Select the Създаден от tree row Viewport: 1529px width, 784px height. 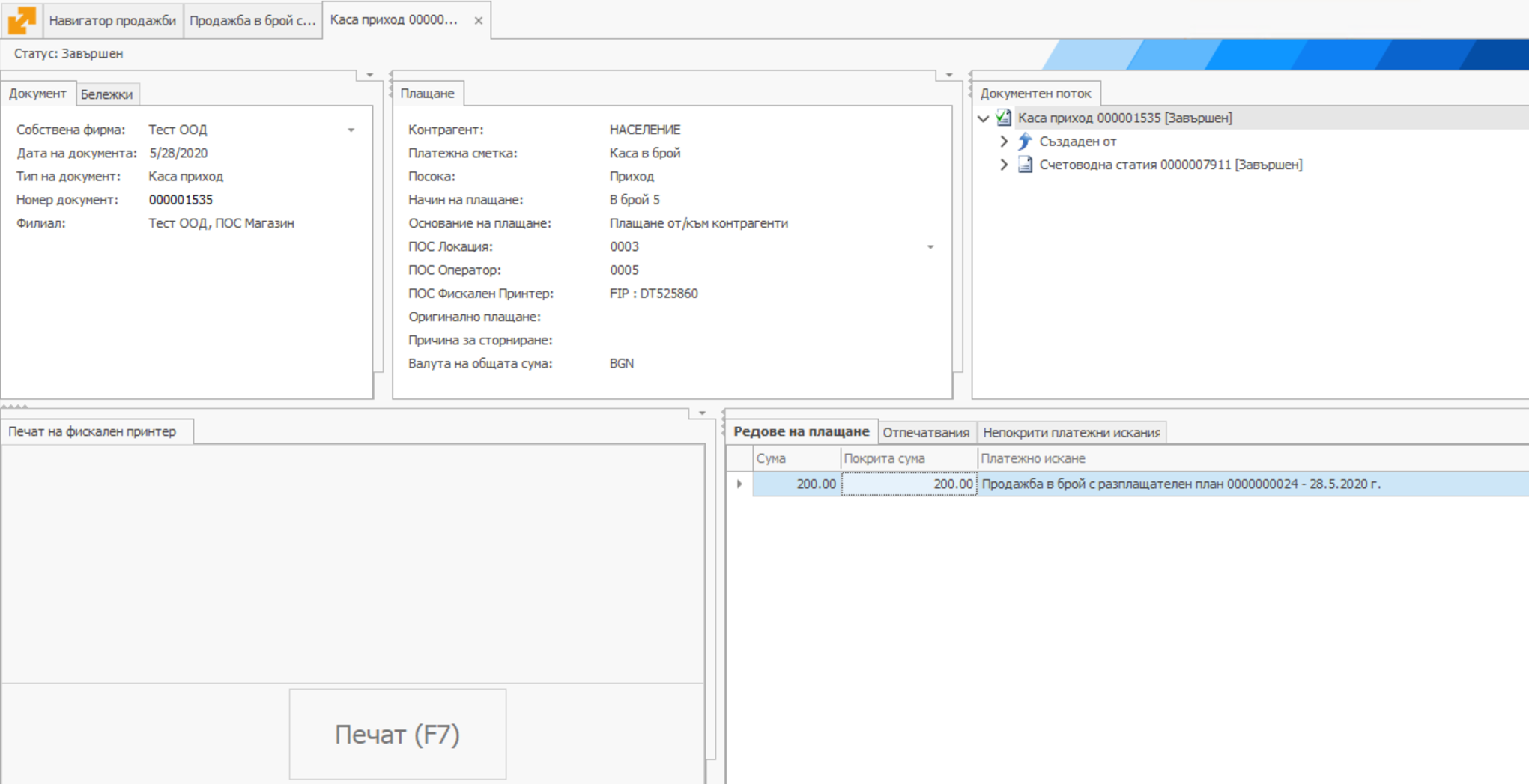click(x=1077, y=141)
